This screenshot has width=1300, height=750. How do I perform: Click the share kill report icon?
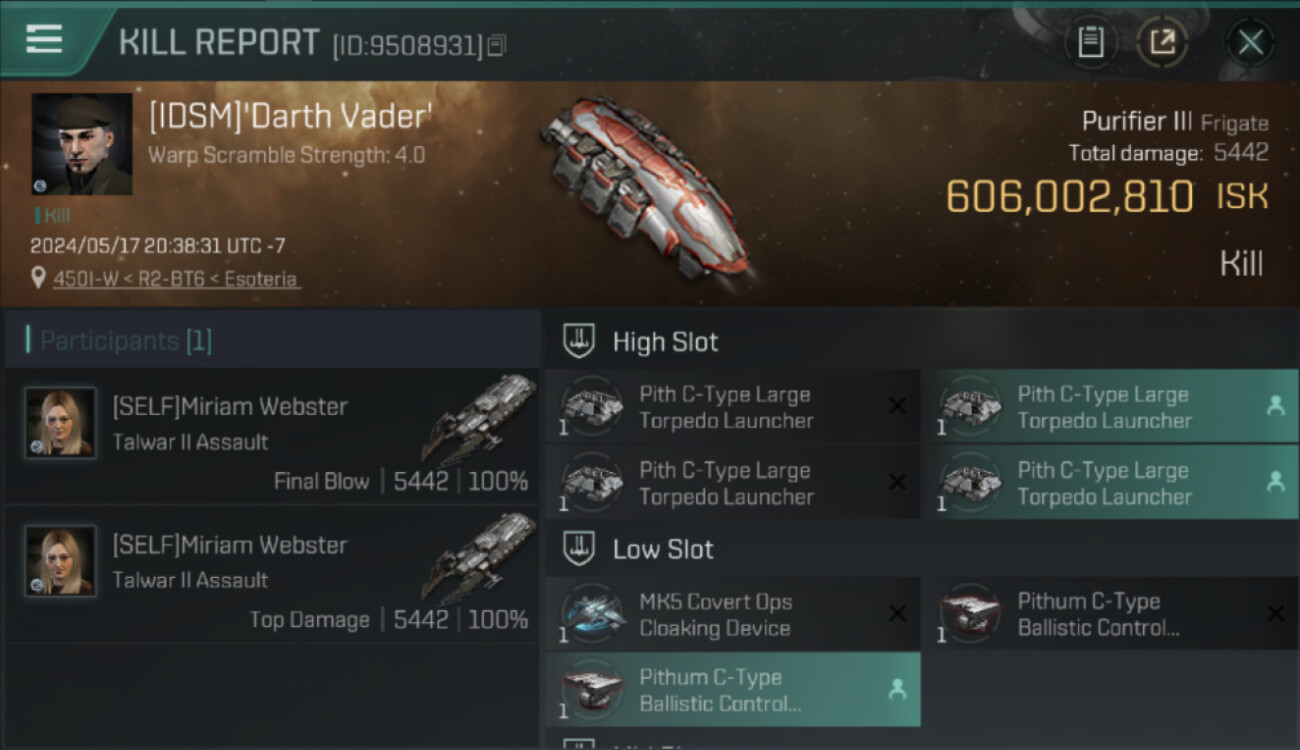(x=1162, y=42)
